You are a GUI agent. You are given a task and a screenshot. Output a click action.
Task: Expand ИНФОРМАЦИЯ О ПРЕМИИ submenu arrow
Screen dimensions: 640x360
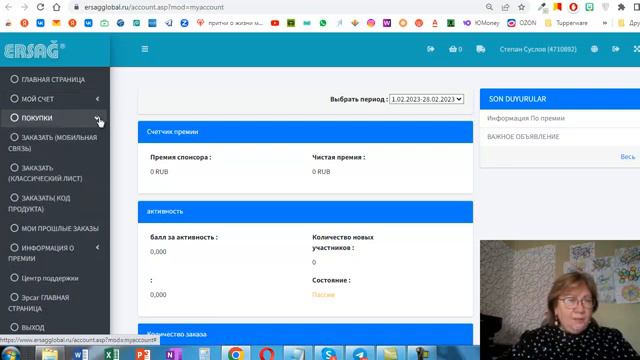pyautogui.click(x=98, y=247)
